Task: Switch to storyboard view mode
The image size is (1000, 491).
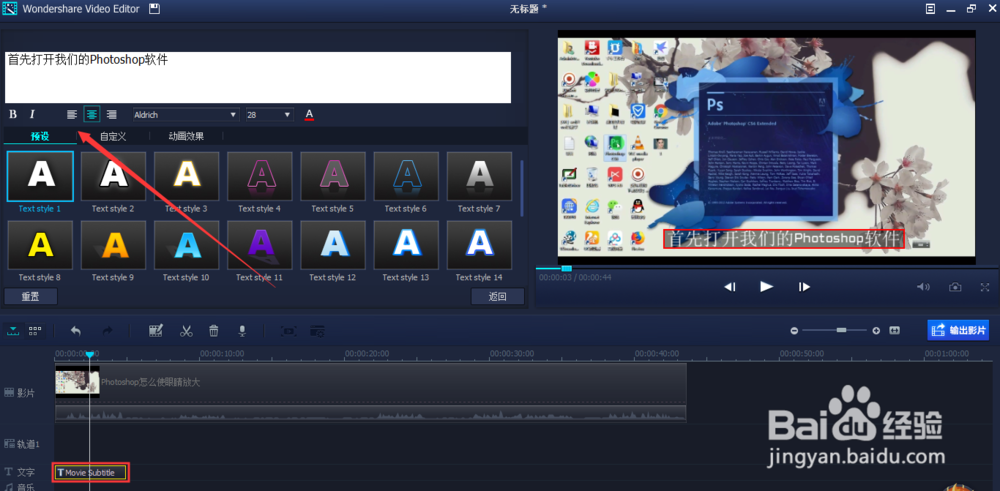Action: tap(35, 330)
